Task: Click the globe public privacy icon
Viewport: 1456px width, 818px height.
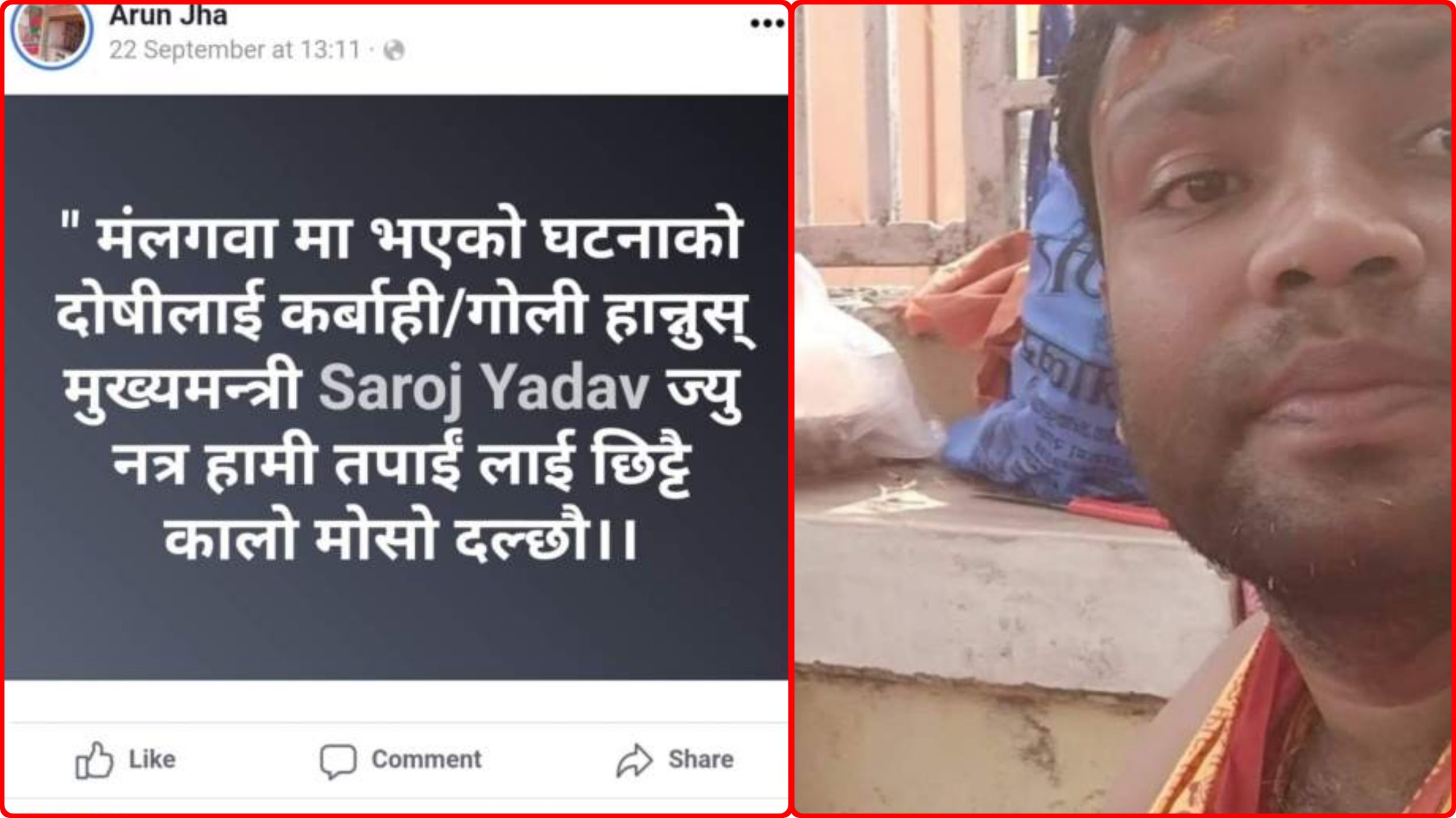Action: tap(394, 50)
